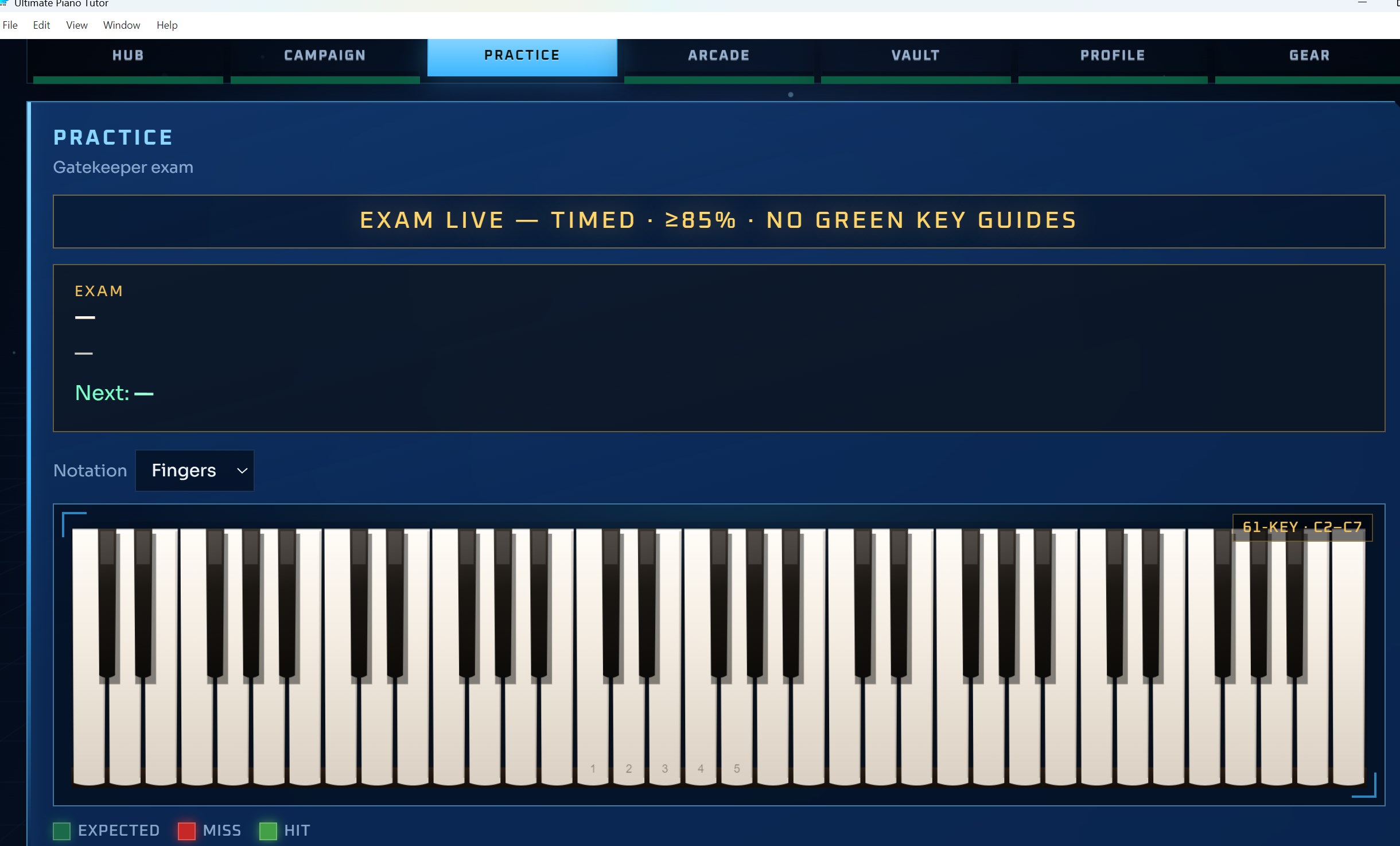This screenshot has width=1400, height=846.
Task: Click the 'EXPECTED' legend label
Action: pos(119,831)
